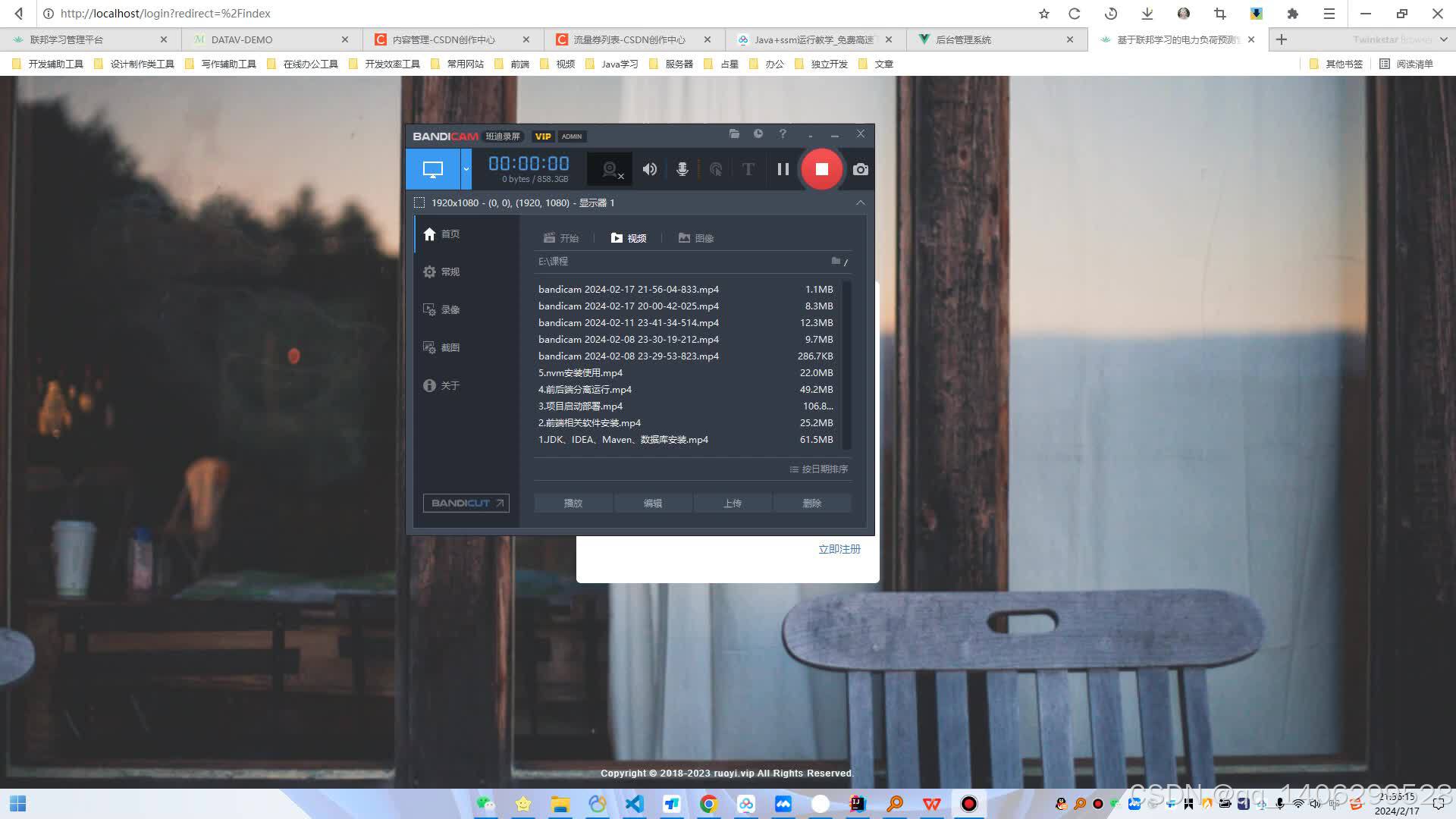Toggle the webcam overlay
This screenshot has width=1456, height=819.
[610, 169]
